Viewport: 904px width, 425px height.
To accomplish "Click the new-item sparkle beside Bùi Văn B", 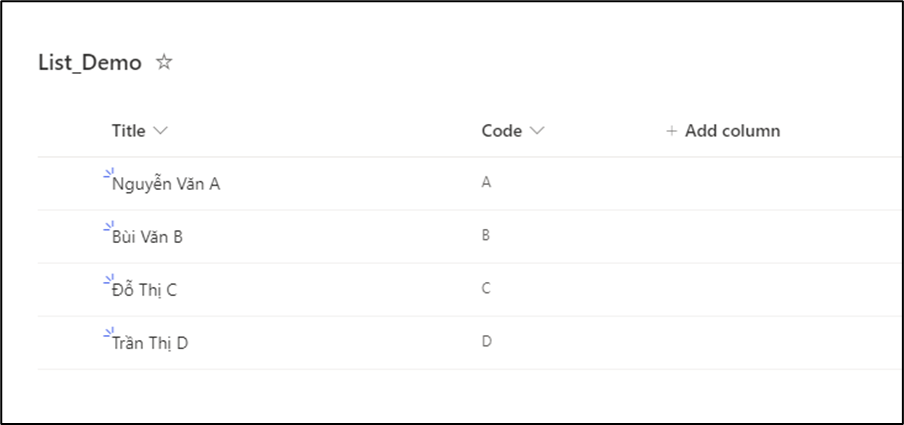I will point(107,228).
